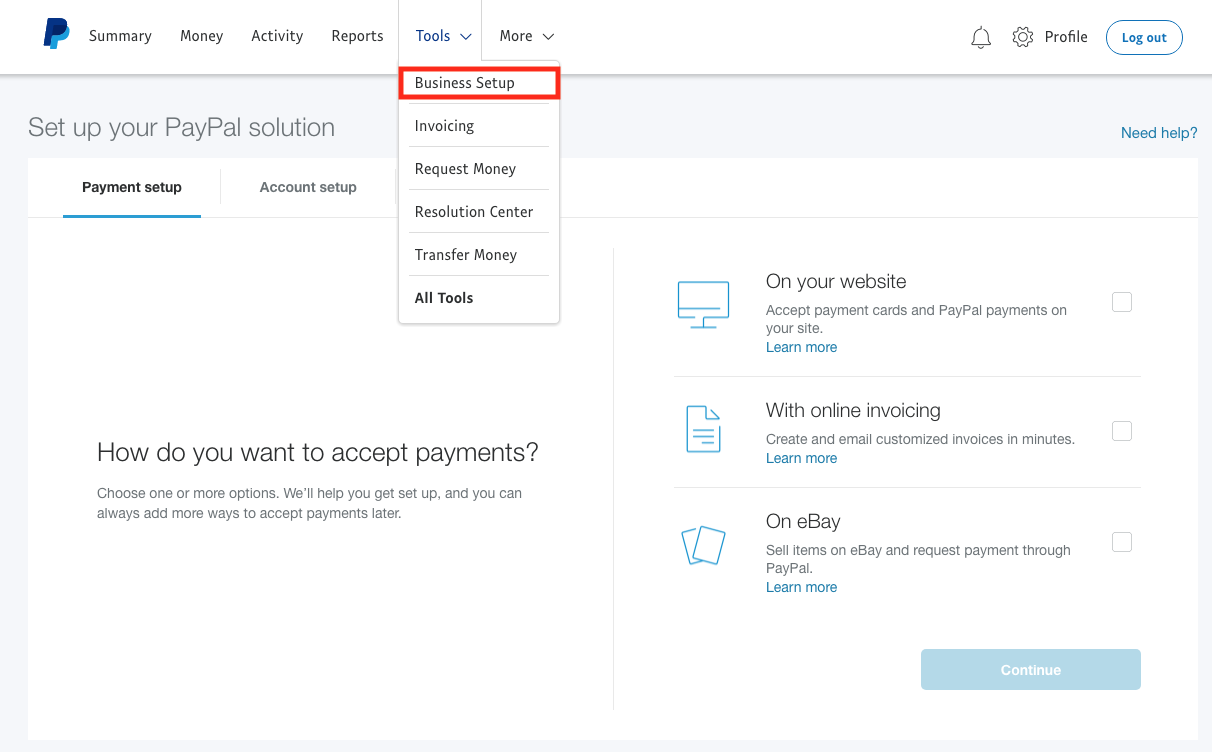Click the How do you want to accept payments? heading

pyautogui.click(x=318, y=453)
